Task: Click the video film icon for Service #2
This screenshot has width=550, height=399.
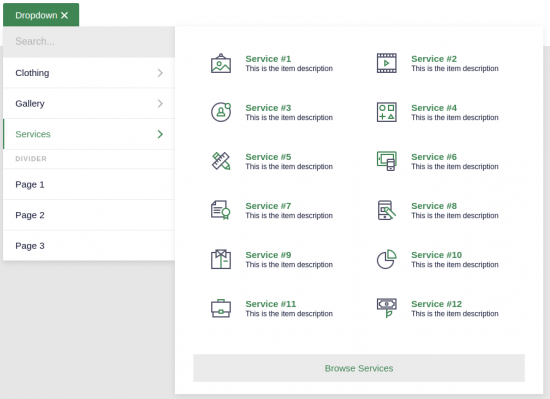Action: [387, 63]
